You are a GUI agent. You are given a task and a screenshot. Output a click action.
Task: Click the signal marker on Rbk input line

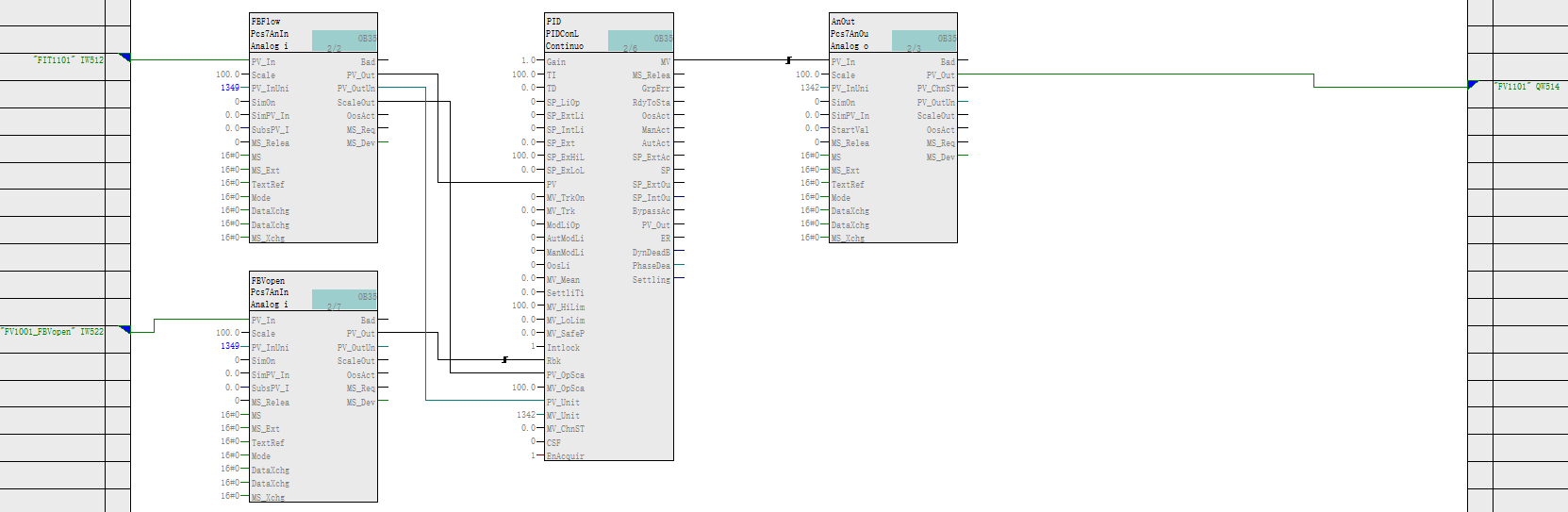click(505, 360)
